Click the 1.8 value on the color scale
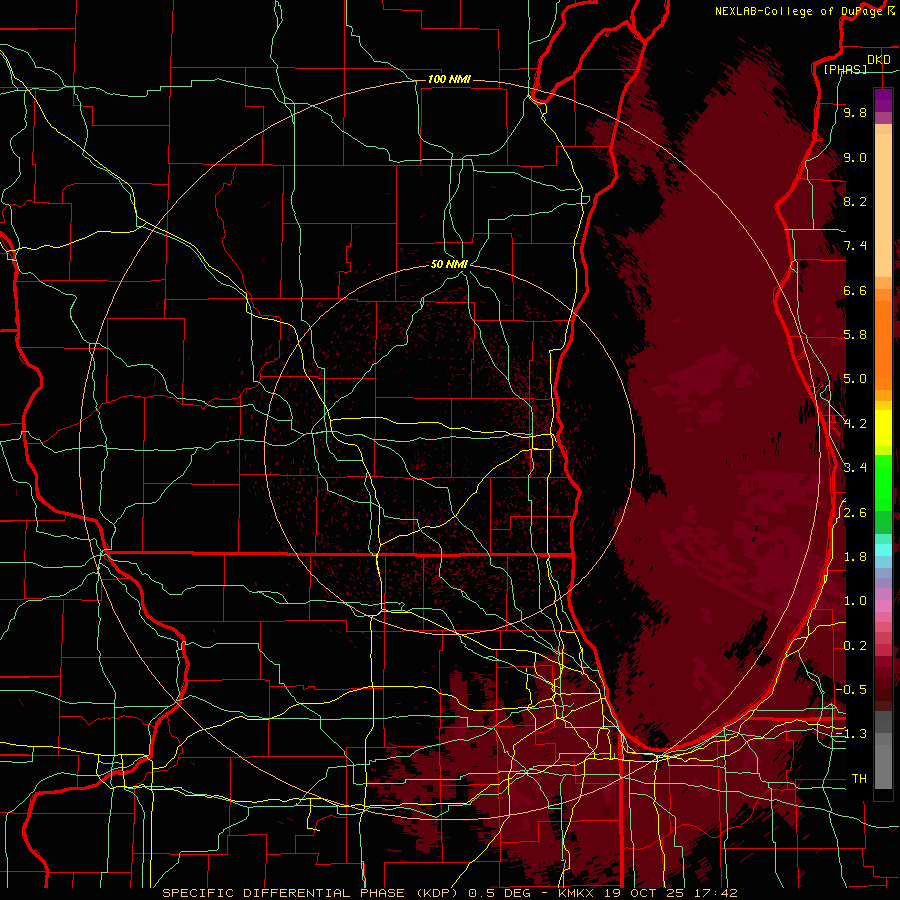Viewport: 900px width, 900px height. click(x=855, y=556)
